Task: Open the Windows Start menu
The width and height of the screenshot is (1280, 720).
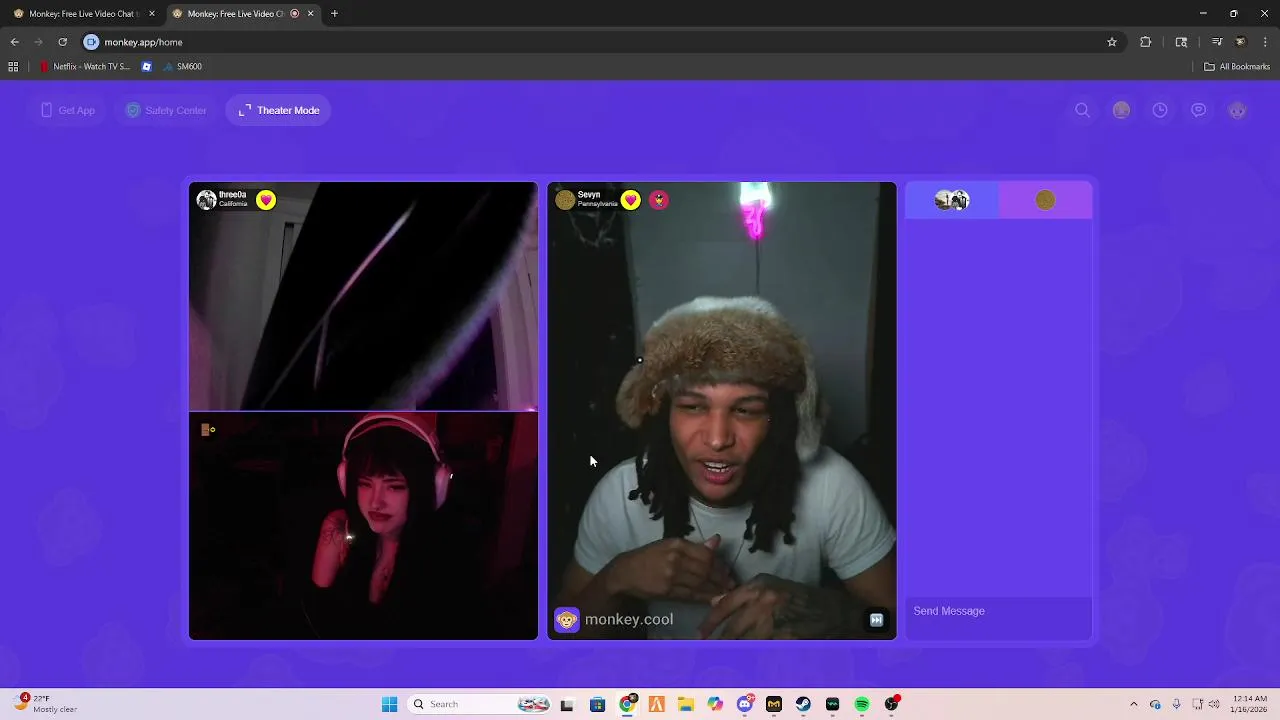Action: [x=390, y=704]
